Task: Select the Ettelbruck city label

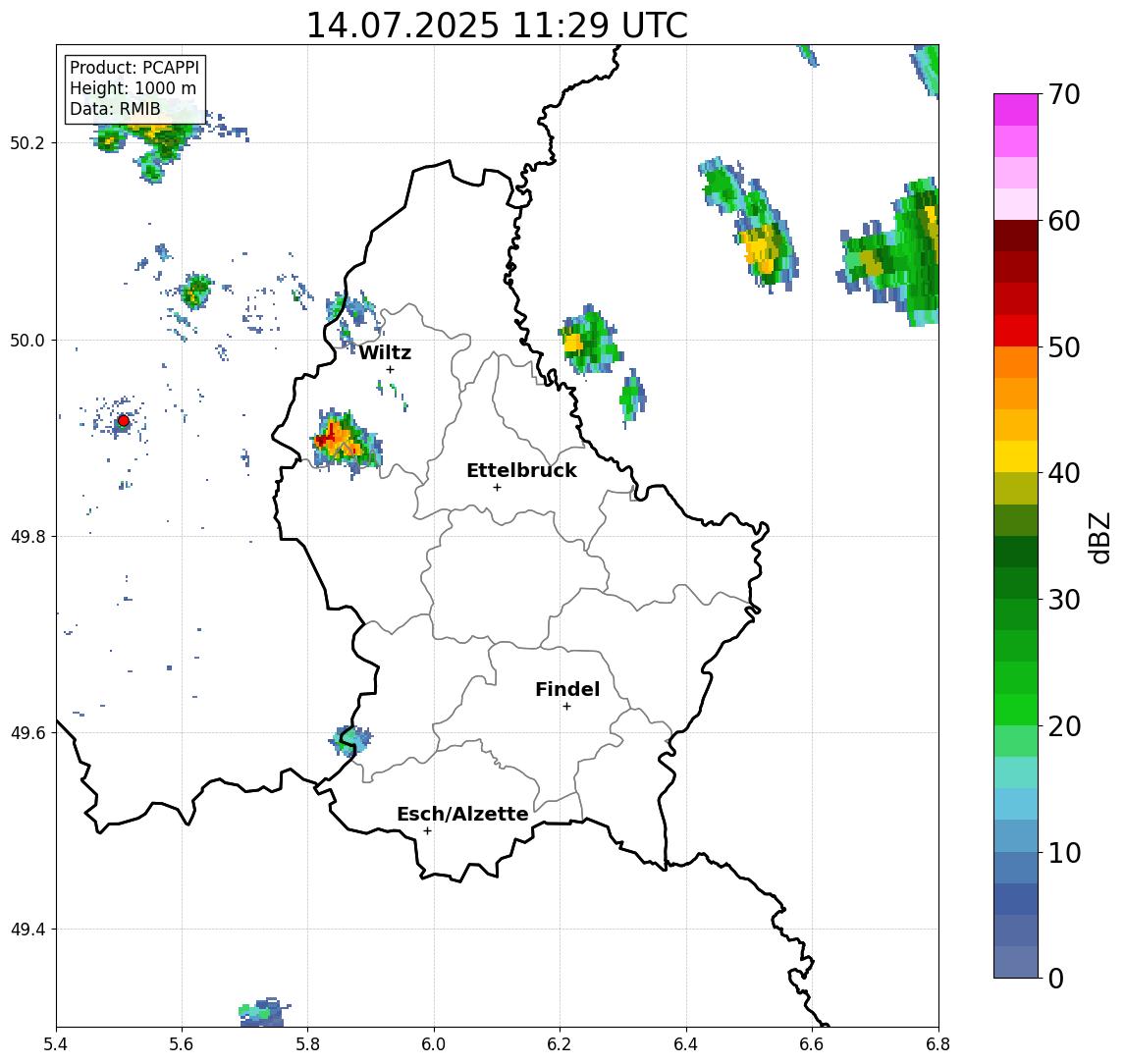Action: point(521,470)
